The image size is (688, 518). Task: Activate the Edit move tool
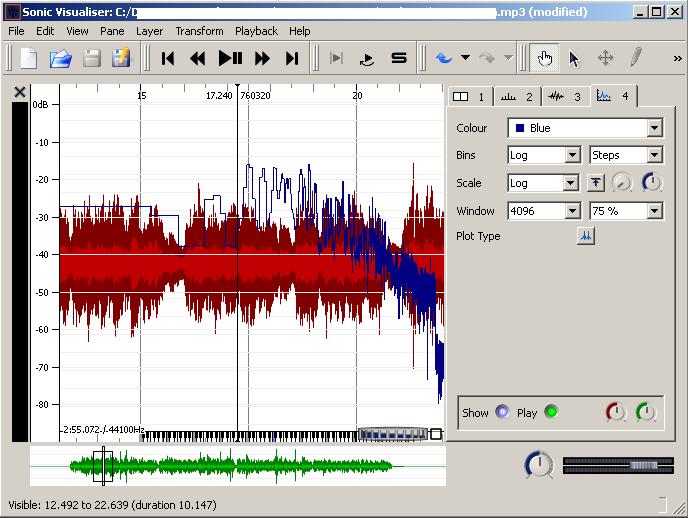point(605,58)
